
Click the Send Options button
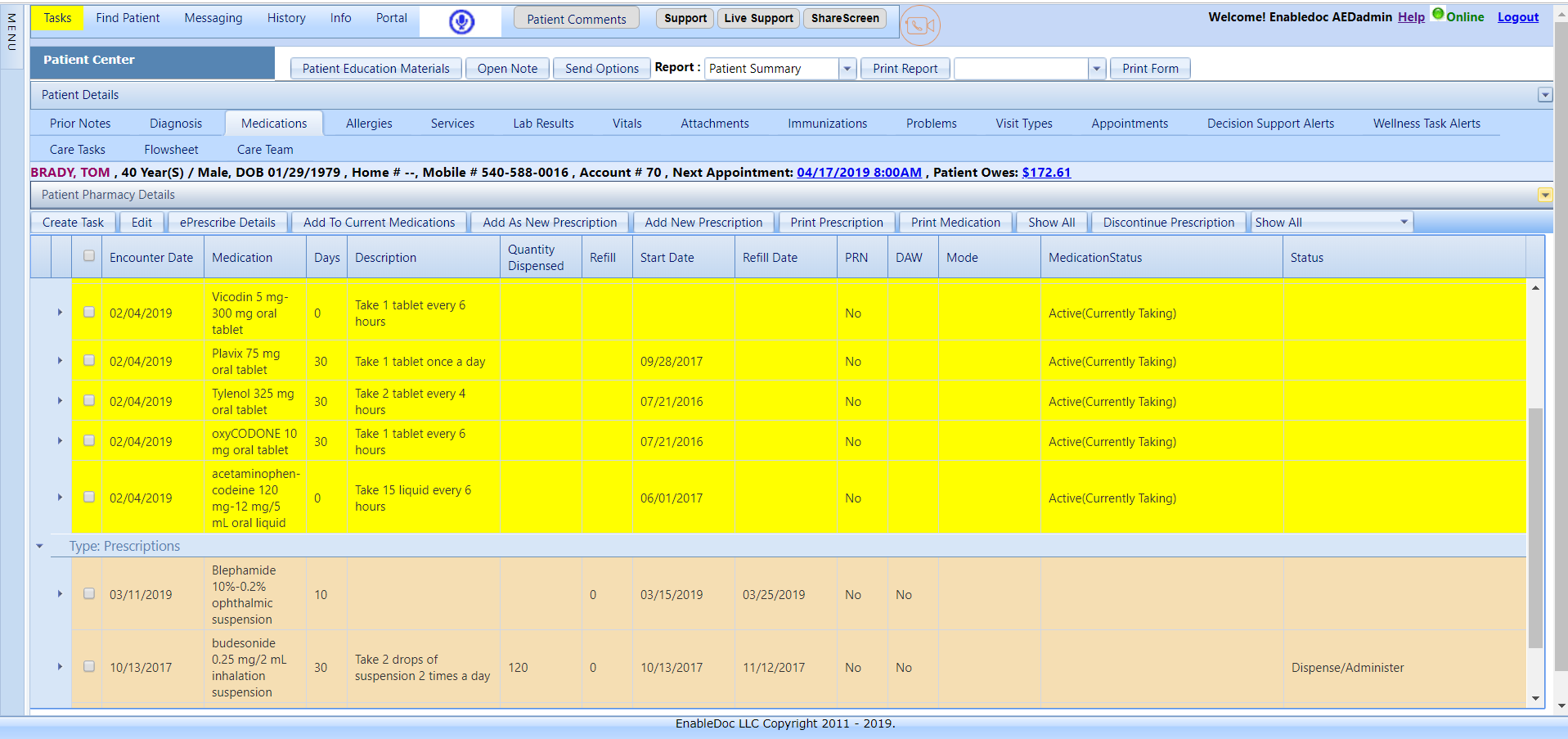pos(602,69)
